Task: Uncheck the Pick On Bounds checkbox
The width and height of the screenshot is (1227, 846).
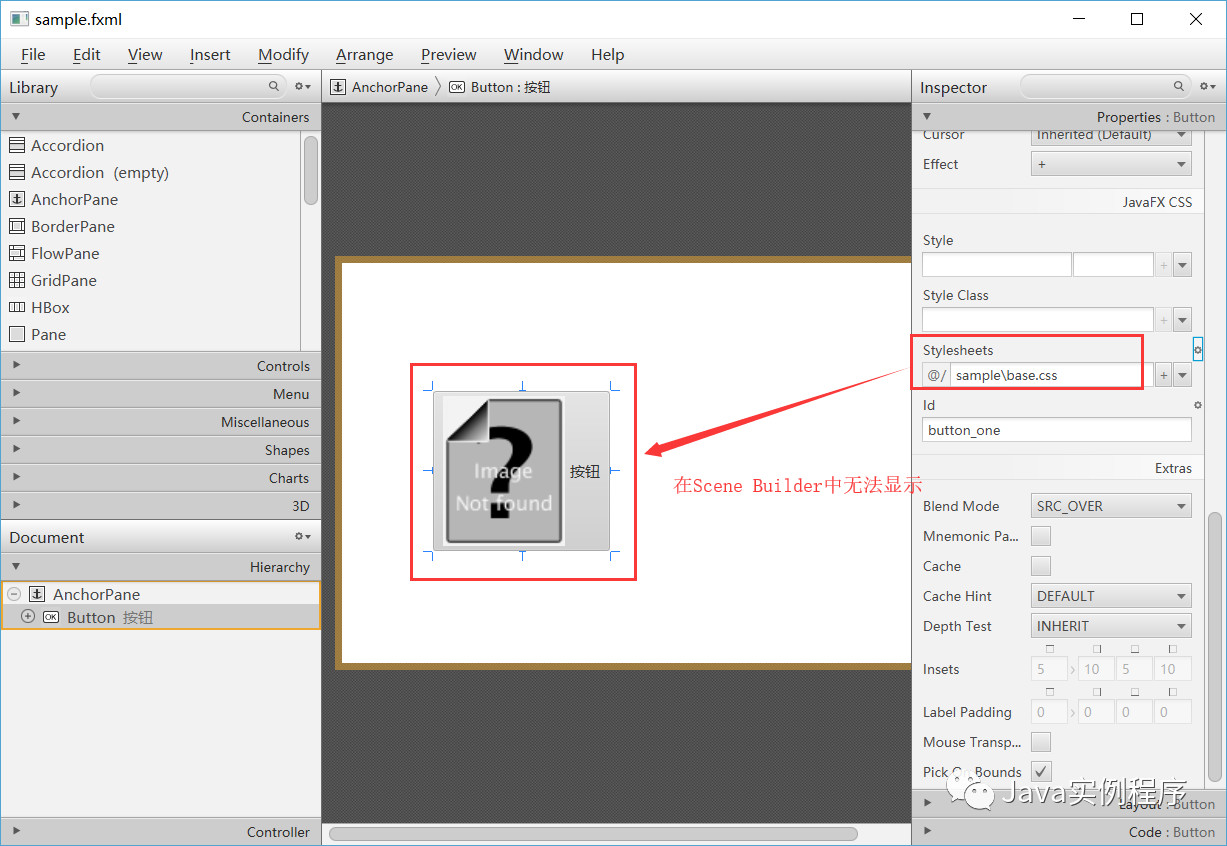Action: [x=1041, y=771]
